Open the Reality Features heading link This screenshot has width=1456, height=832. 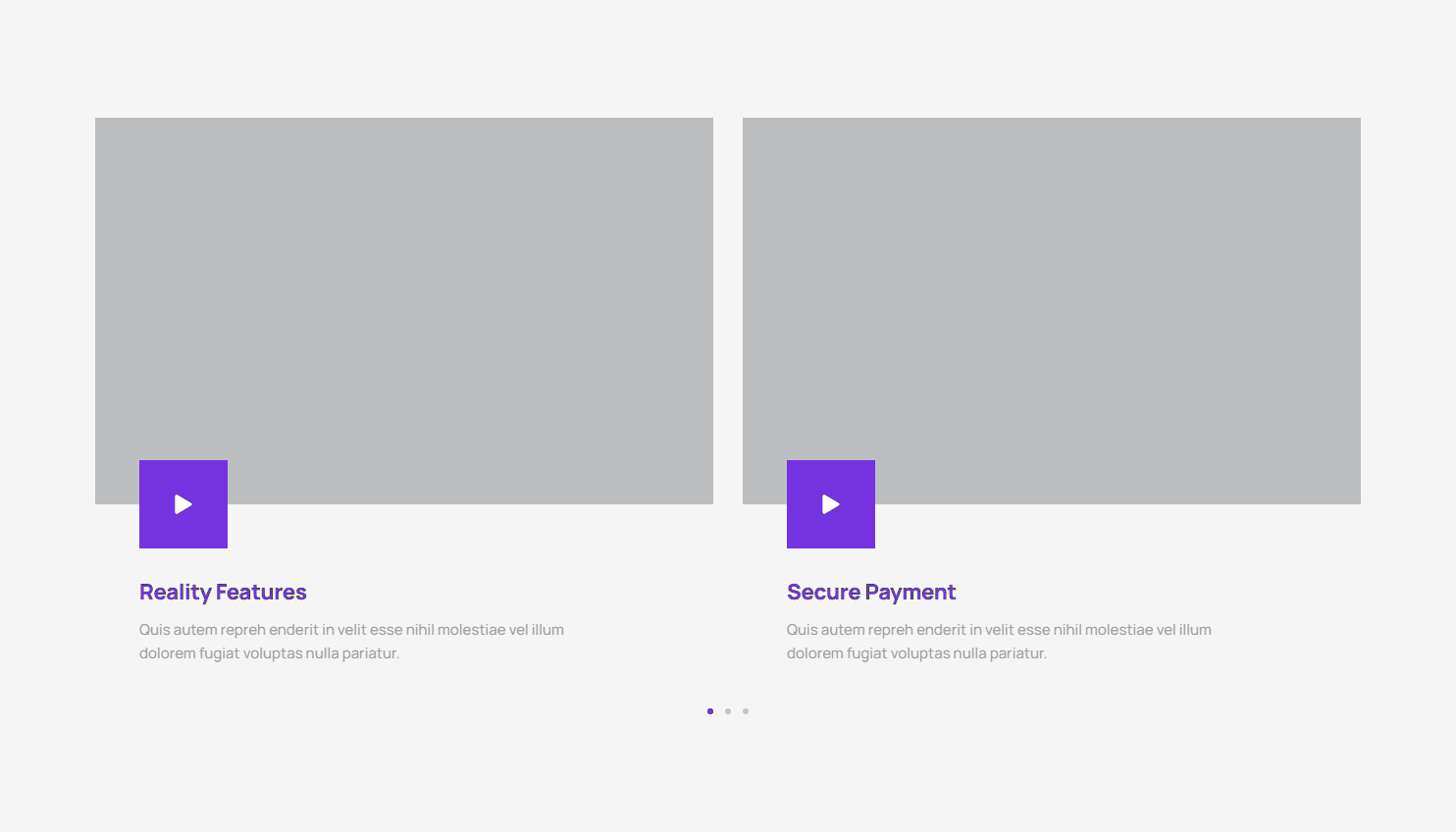223,593
